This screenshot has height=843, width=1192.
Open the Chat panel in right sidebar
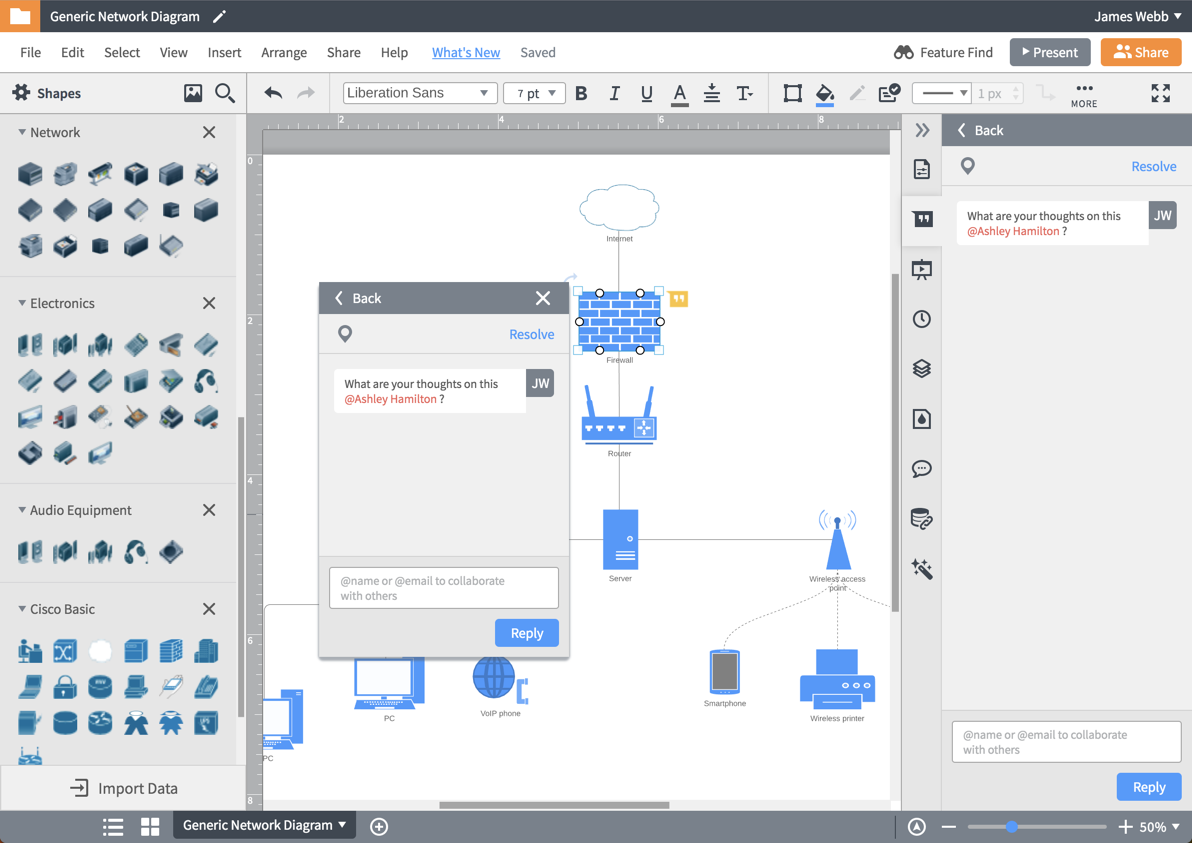pos(921,468)
